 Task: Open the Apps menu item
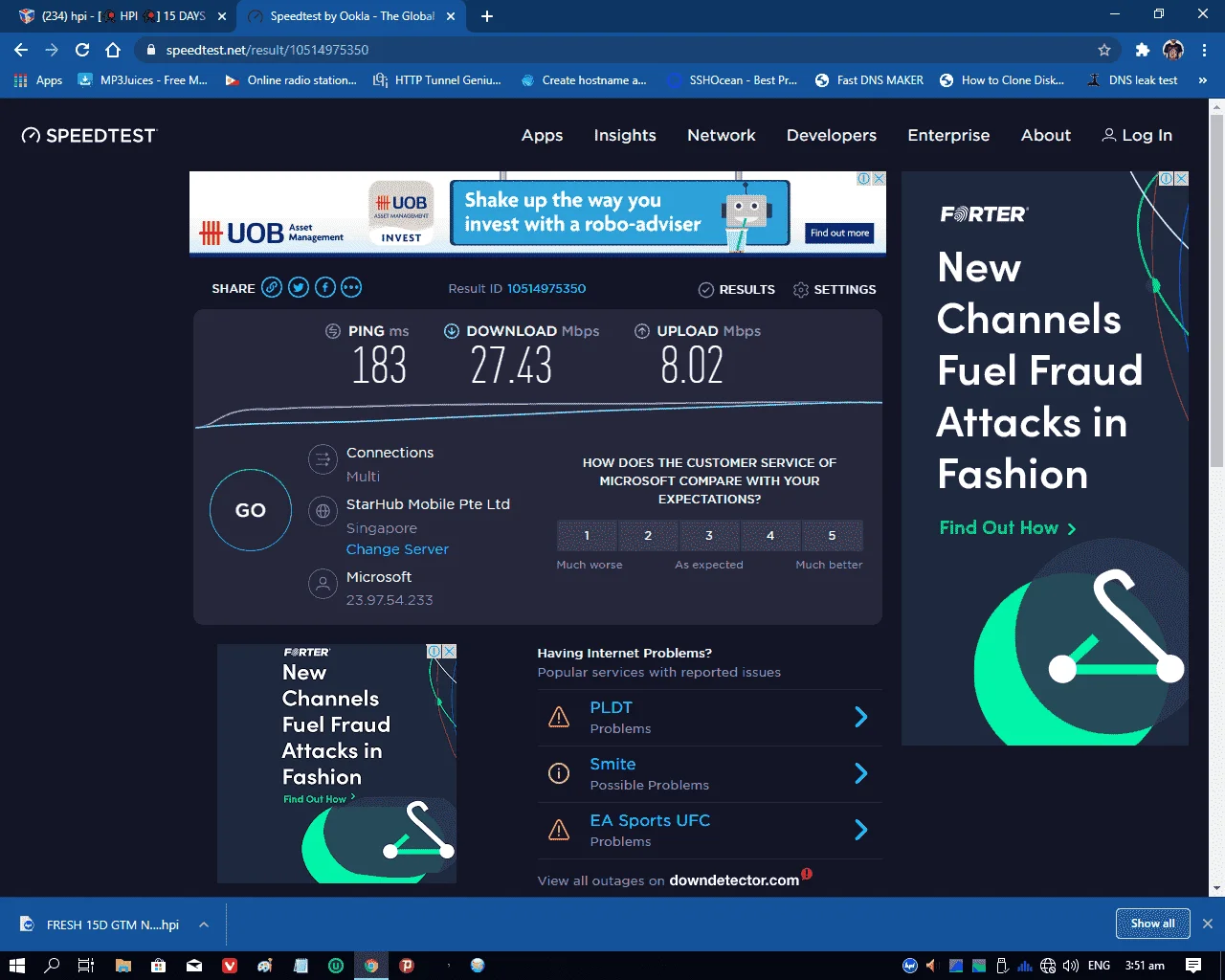tap(542, 136)
